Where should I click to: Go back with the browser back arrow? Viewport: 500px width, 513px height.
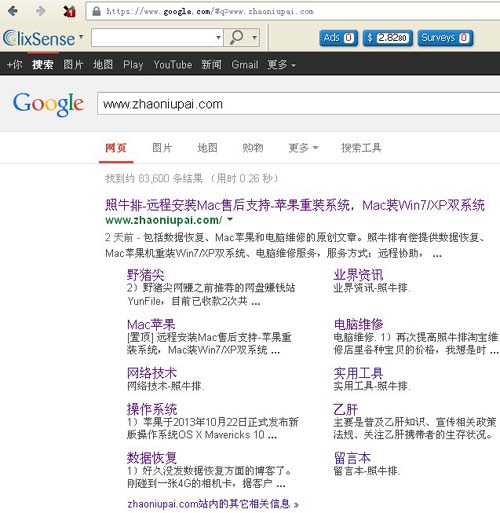coord(12,11)
